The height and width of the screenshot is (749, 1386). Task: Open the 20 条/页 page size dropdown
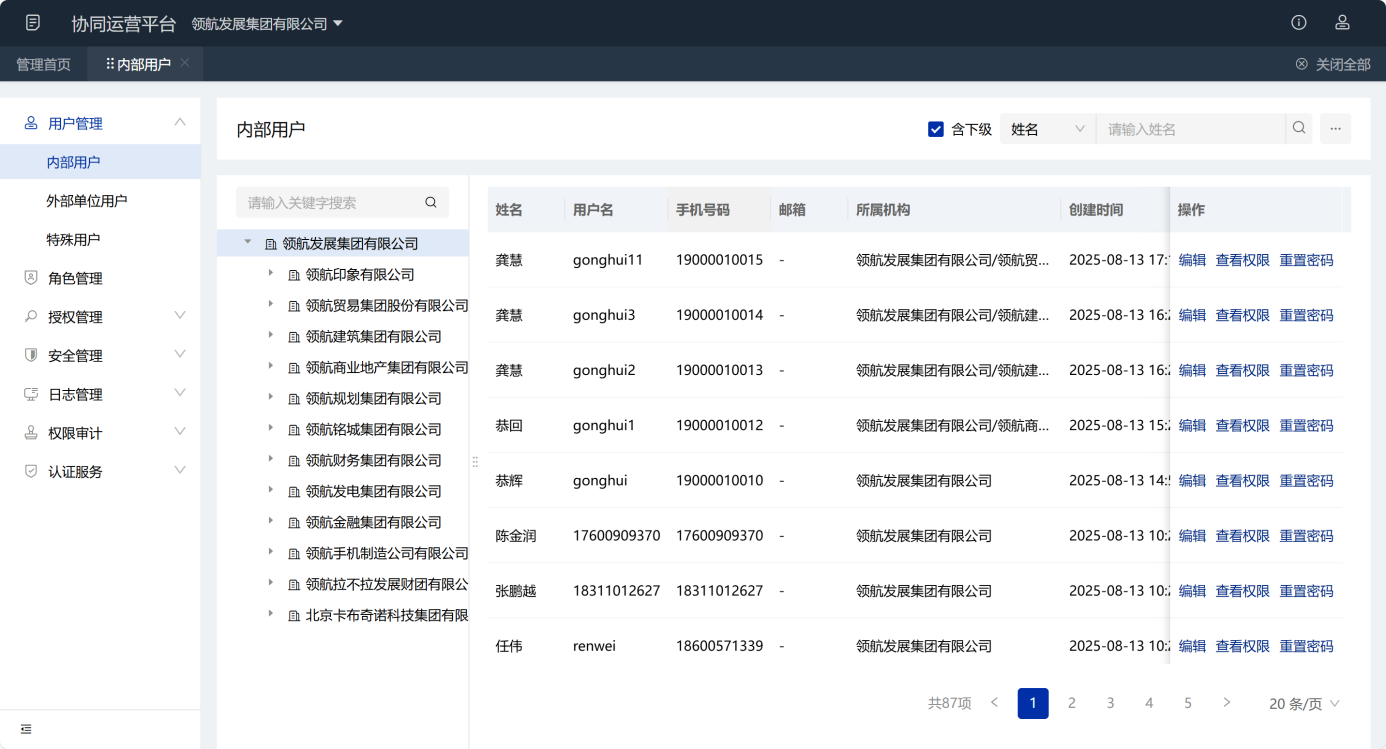click(1304, 704)
